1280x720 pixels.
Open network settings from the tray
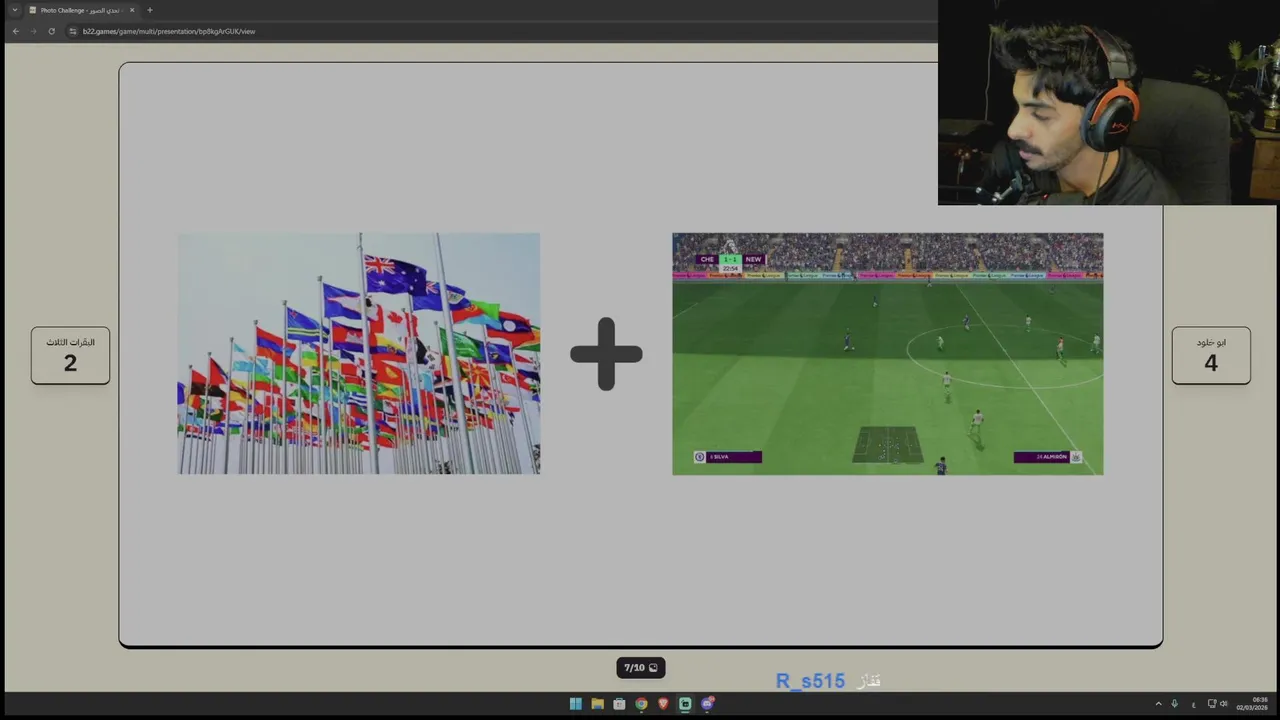[1212, 704]
